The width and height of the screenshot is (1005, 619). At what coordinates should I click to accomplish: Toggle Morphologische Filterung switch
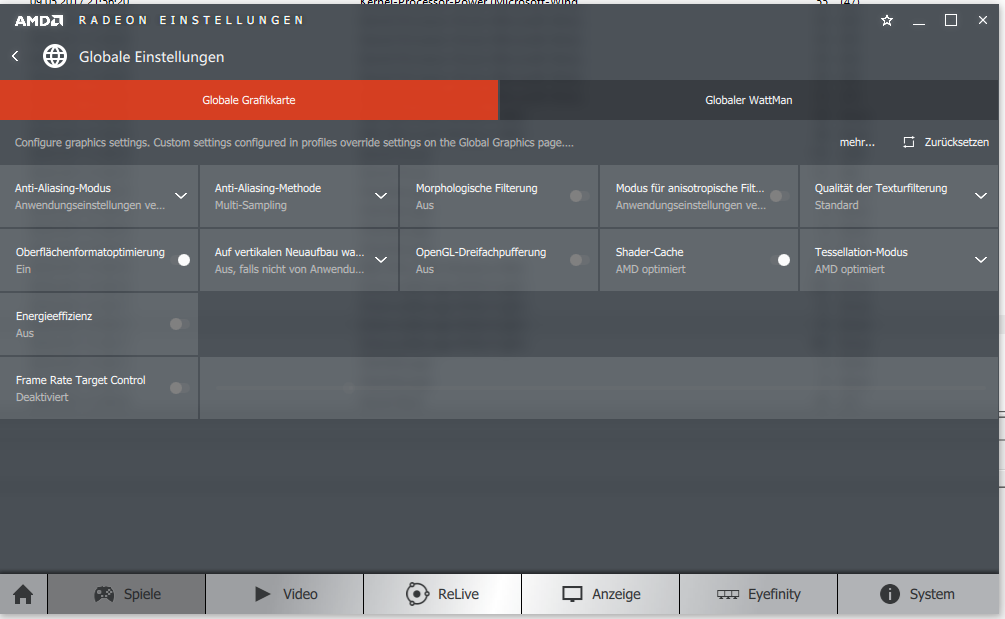pyautogui.click(x=579, y=196)
